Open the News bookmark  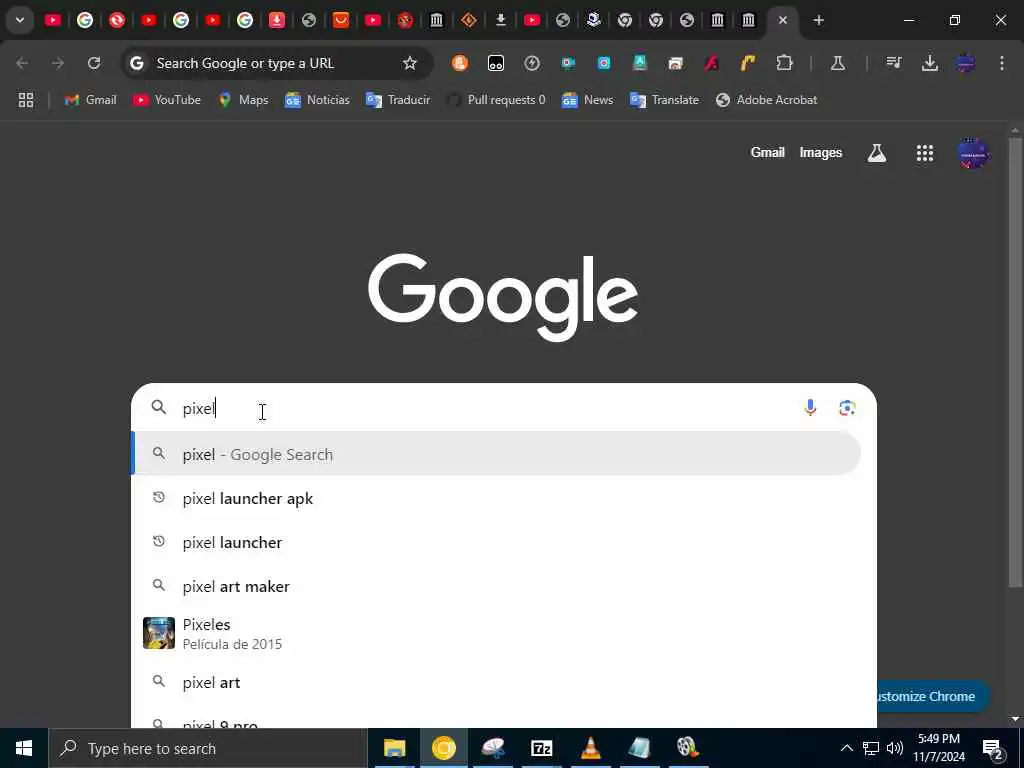tap(587, 100)
